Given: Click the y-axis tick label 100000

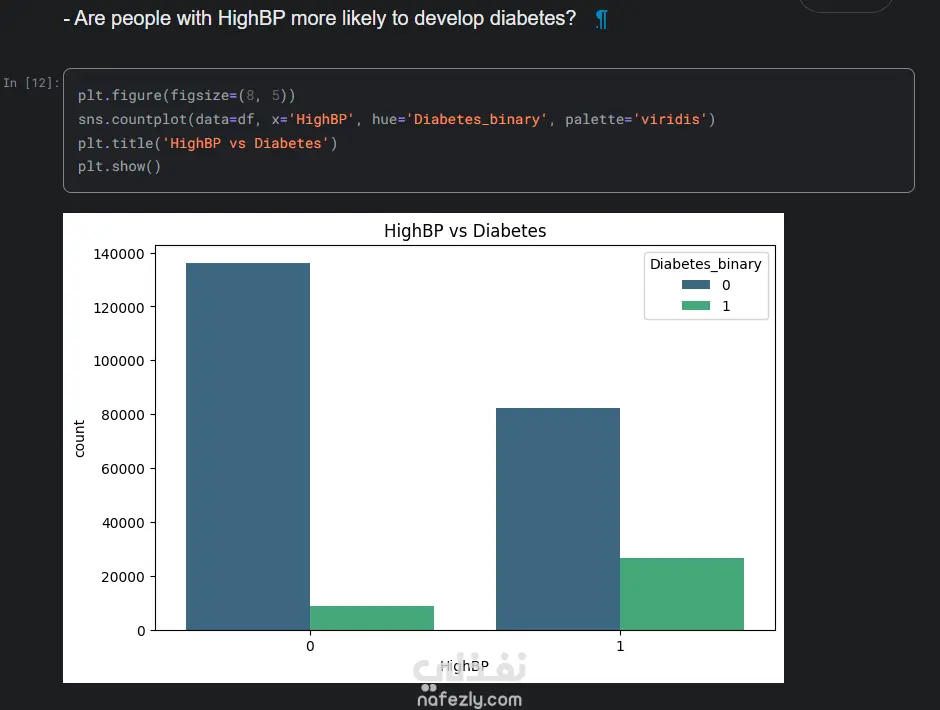Looking at the screenshot, I should [x=119, y=361].
